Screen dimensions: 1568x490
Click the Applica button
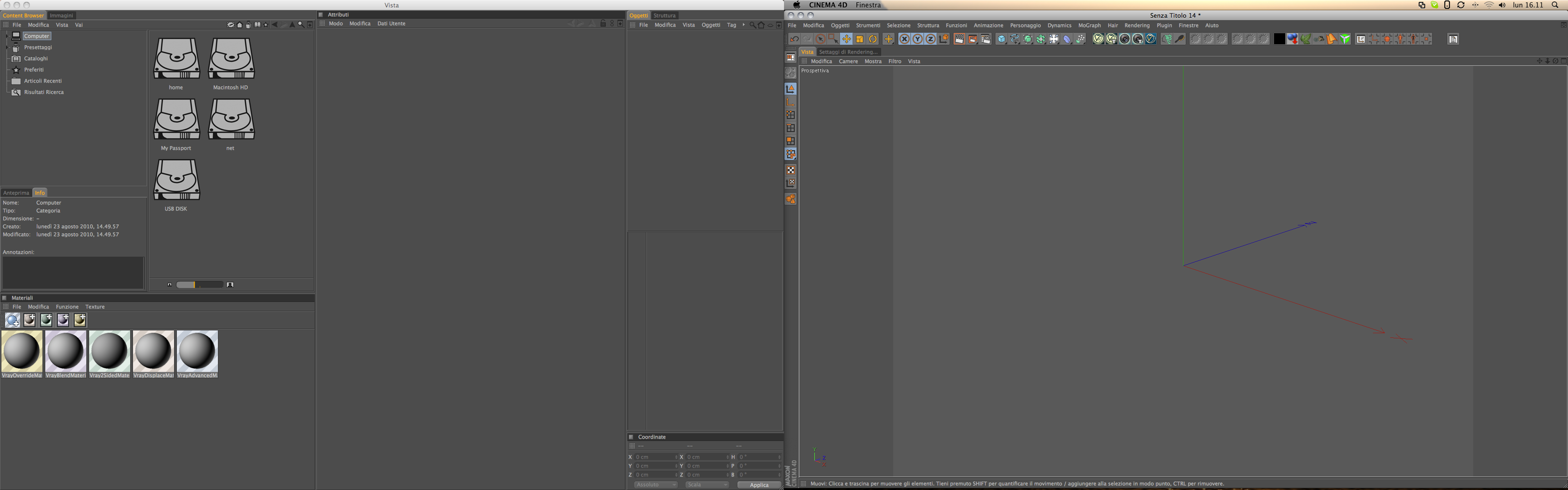(759, 485)
